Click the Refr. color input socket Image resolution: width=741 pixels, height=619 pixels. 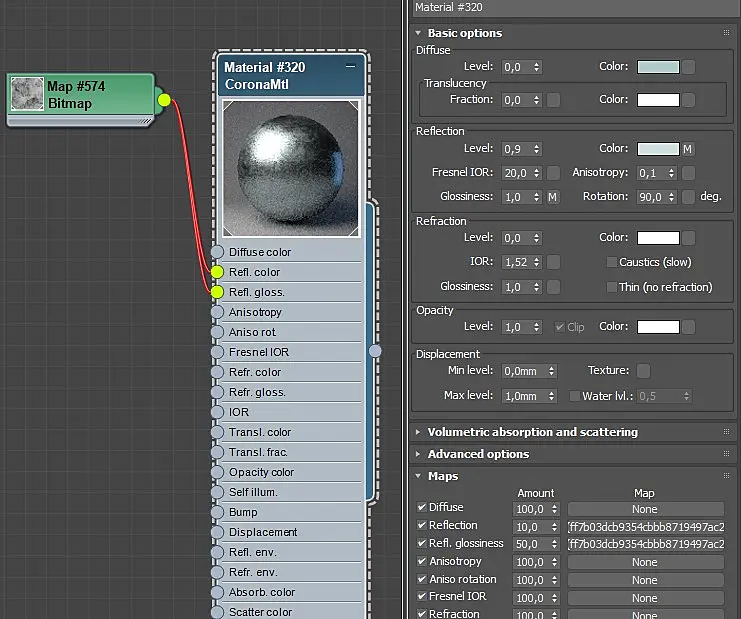coord(217,372)
